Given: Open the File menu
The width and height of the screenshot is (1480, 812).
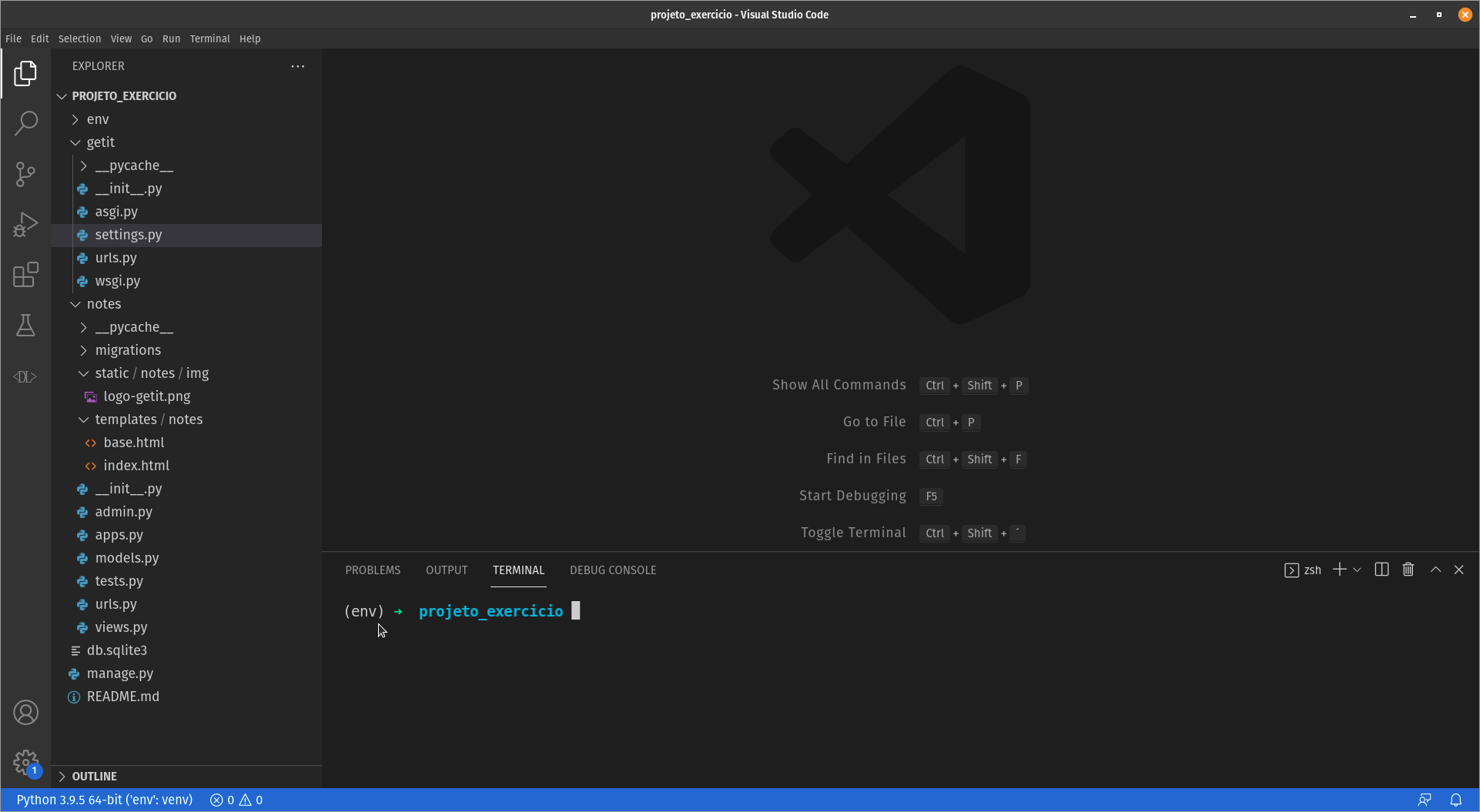Looking at the screenshot, I should (13, 38).
